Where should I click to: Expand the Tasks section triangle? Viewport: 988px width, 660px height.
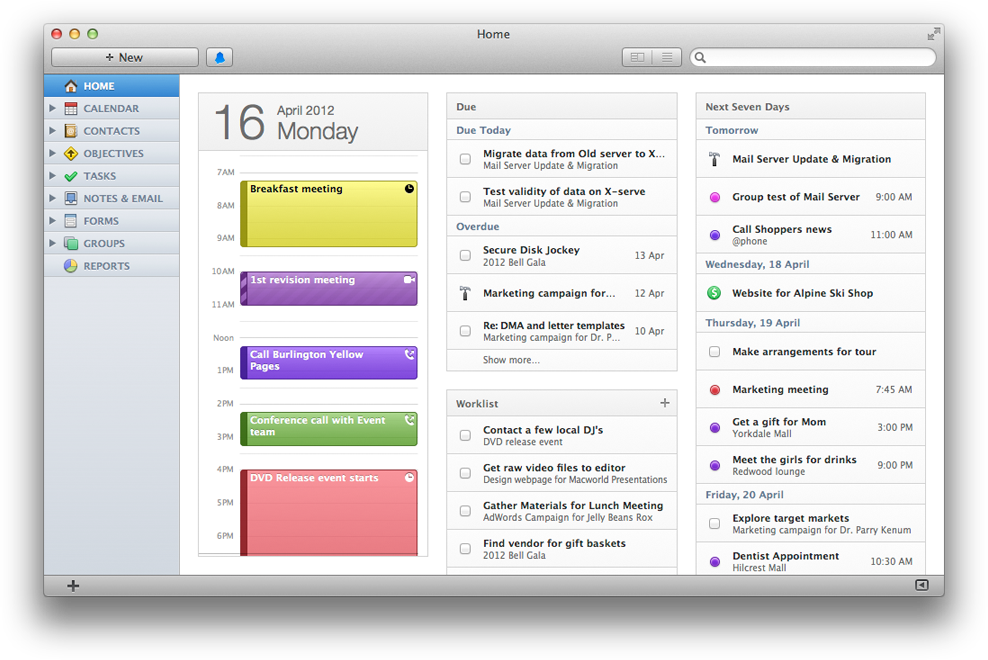tap(53, 176)
